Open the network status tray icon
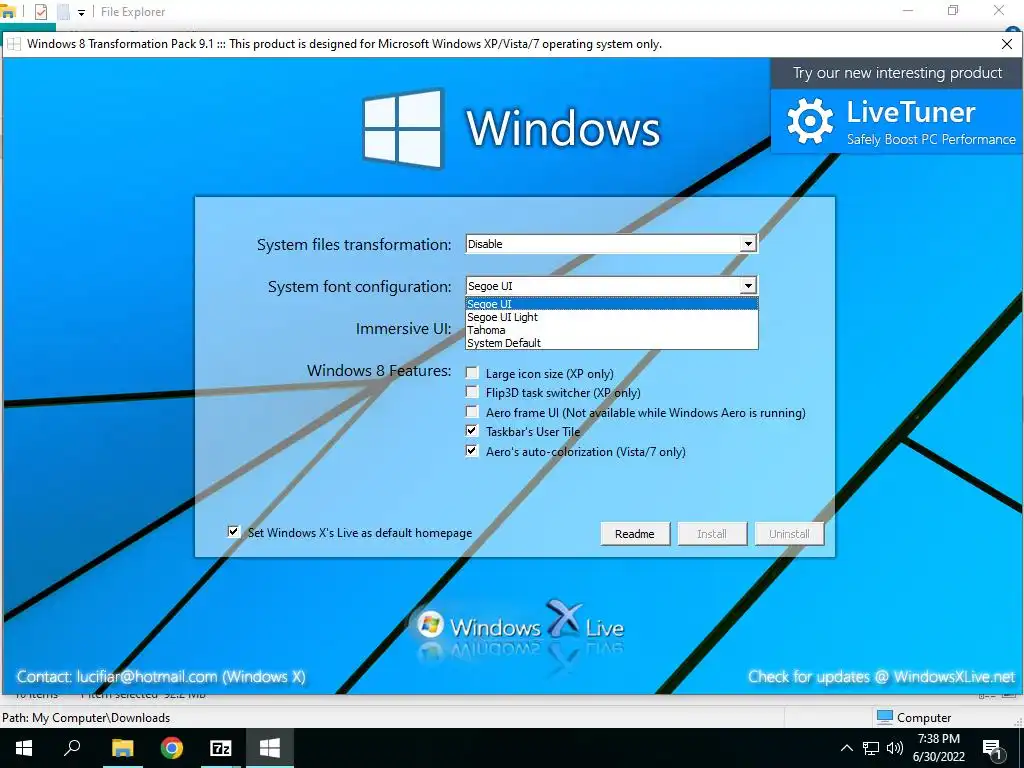 click(871, 748)
